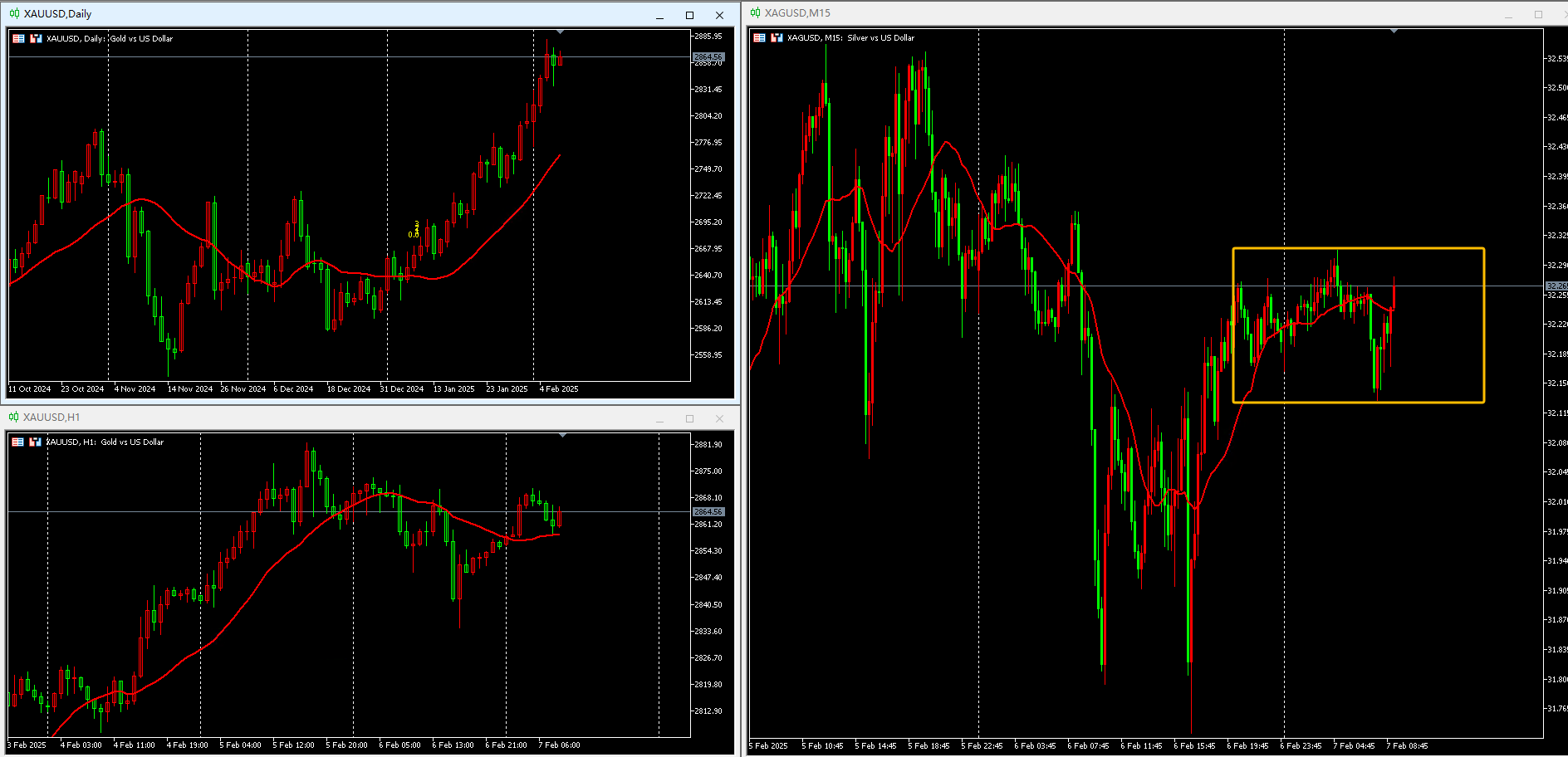
Task: Click the yellow marker text on Daily chart candles
Action: coord(414,230)
